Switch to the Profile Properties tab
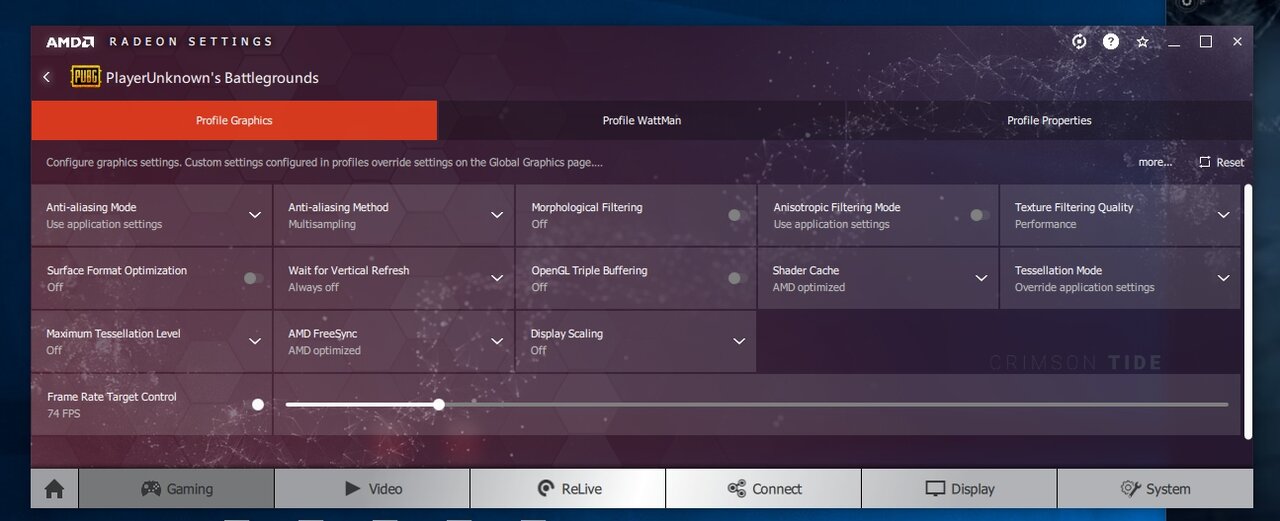Screen dimensions: 1280x521 [x=1049, y=120]
